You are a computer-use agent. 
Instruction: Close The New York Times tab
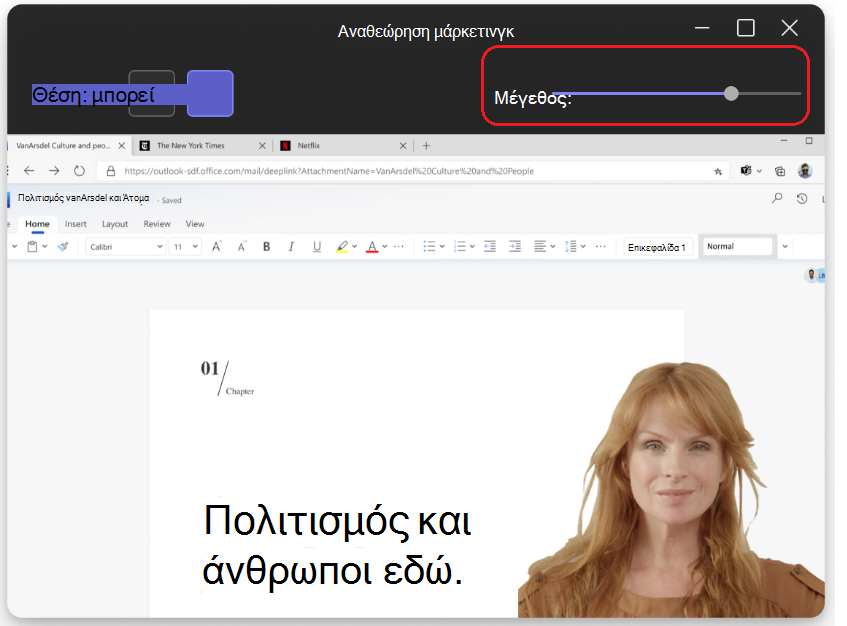[x=262, y=145]
